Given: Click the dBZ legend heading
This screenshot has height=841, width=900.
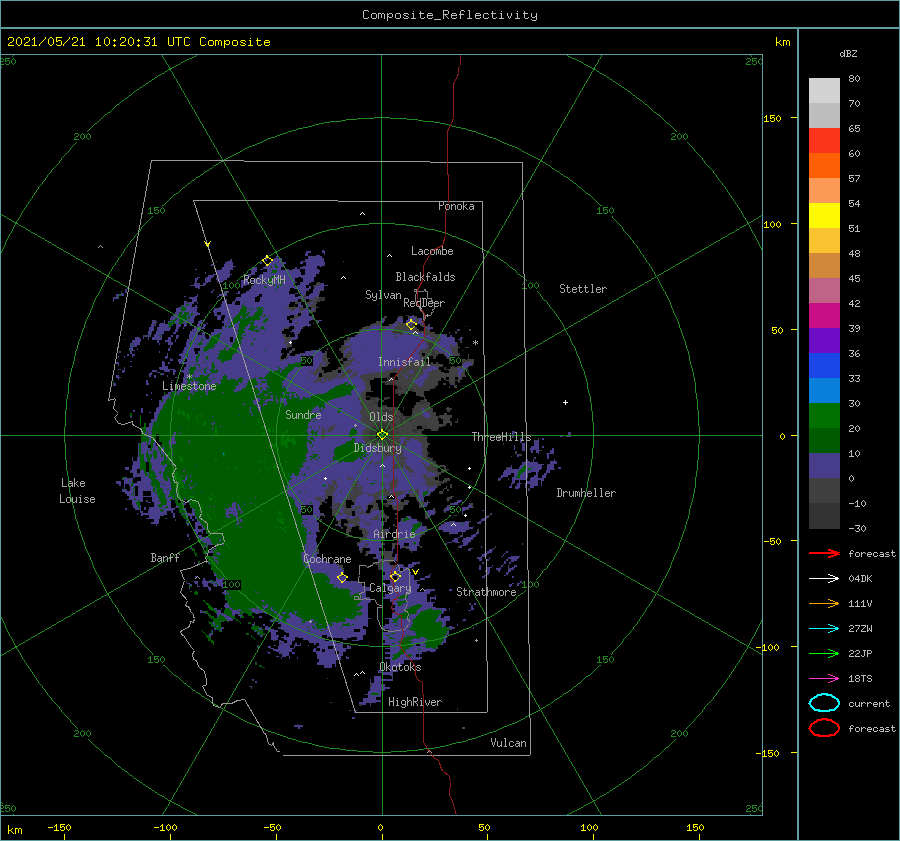Looking at the screenshot, I should coord(848,53).
